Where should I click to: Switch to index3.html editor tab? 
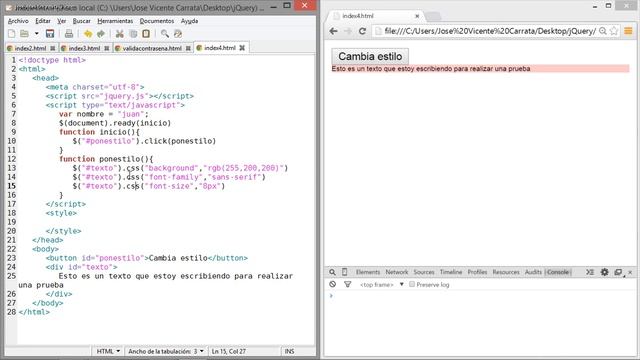(x=84, y=48)
